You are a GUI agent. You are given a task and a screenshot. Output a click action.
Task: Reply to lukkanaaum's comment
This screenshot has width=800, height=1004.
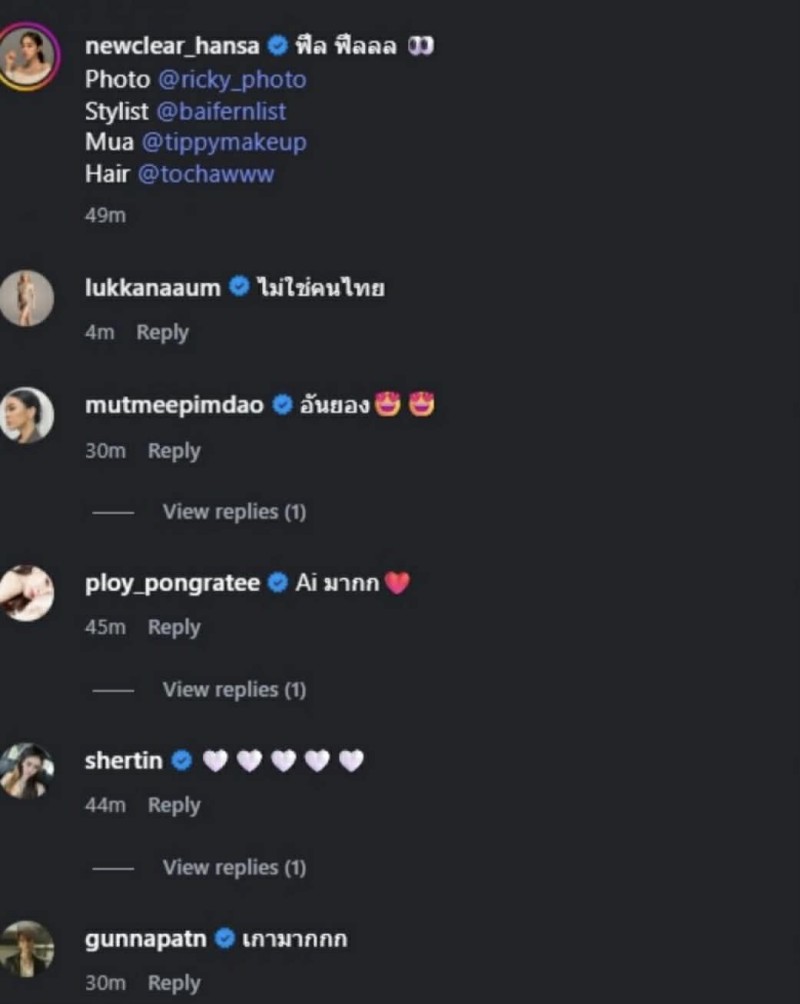[162, 332]
